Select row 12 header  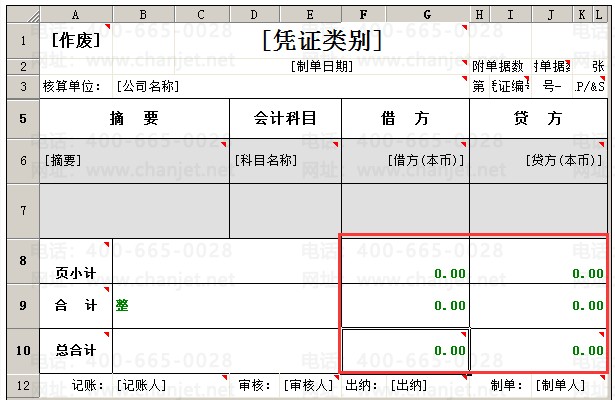coord(23,385)
